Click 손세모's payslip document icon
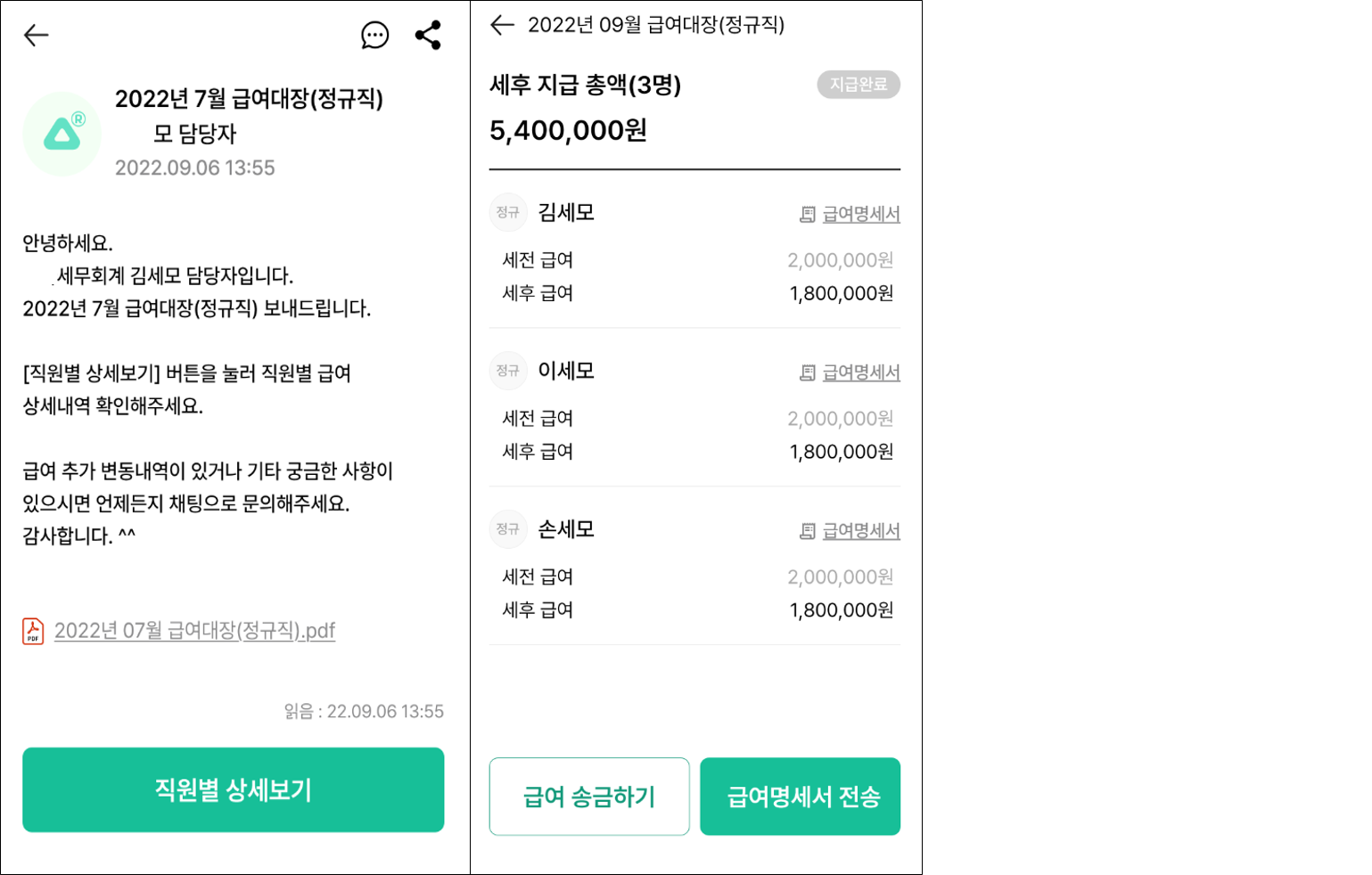Image resolution: width=1372 pixels, height=875 pixels. [808, 531]
